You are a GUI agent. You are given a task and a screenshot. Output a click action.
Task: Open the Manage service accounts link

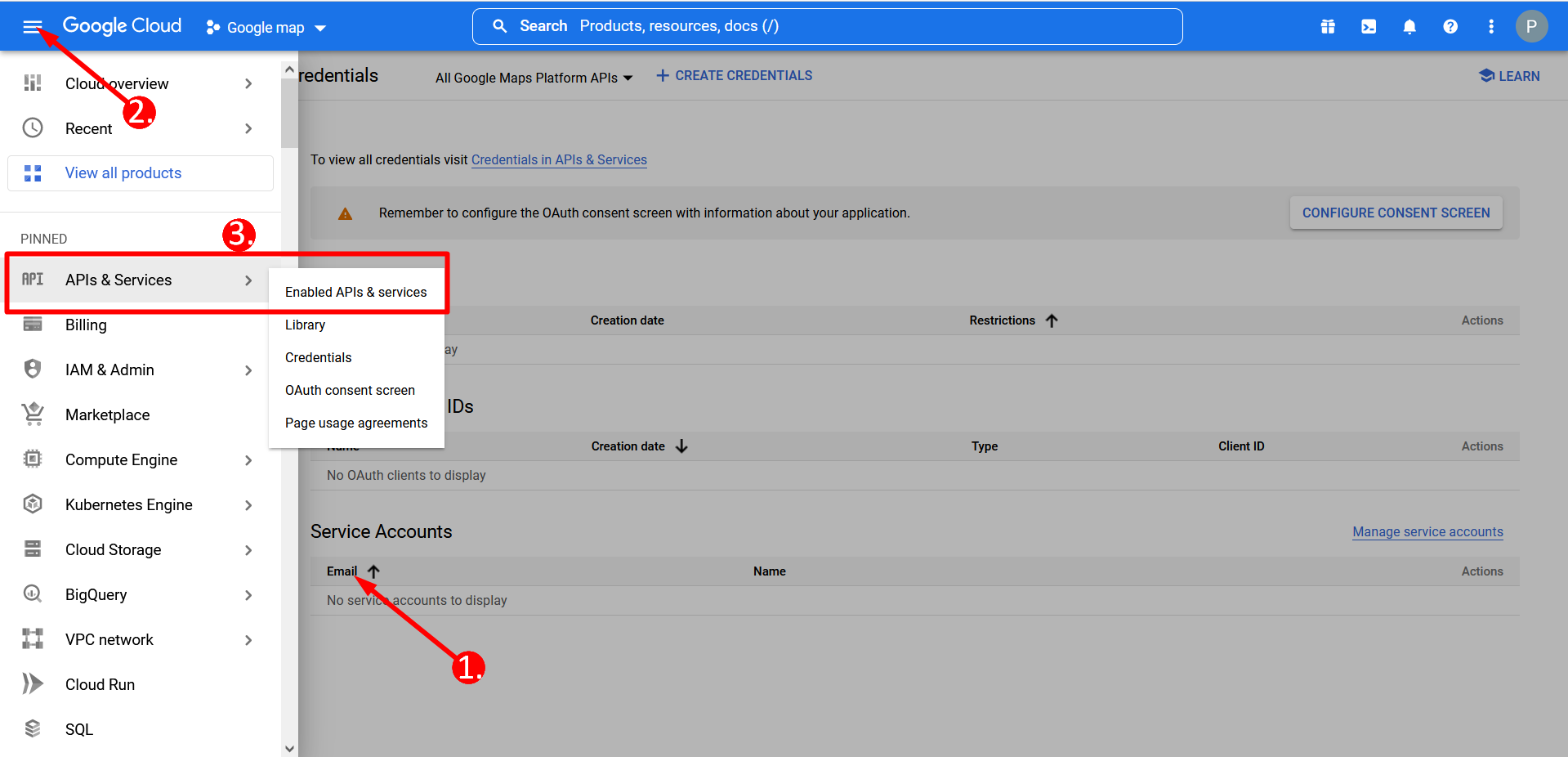pyautogui.click(x=1427, y=532)
